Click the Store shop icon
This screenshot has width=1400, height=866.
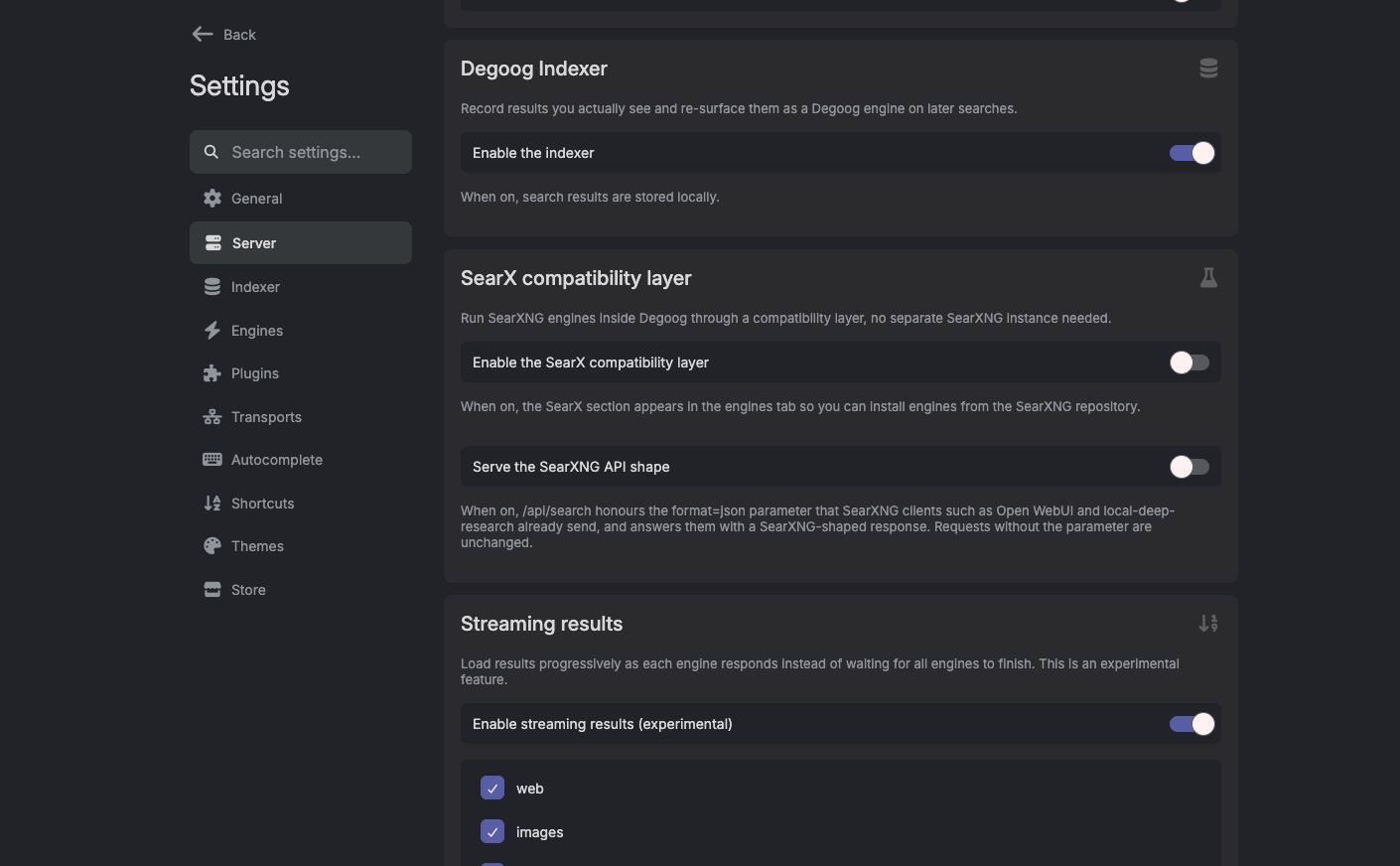(212, 590)
